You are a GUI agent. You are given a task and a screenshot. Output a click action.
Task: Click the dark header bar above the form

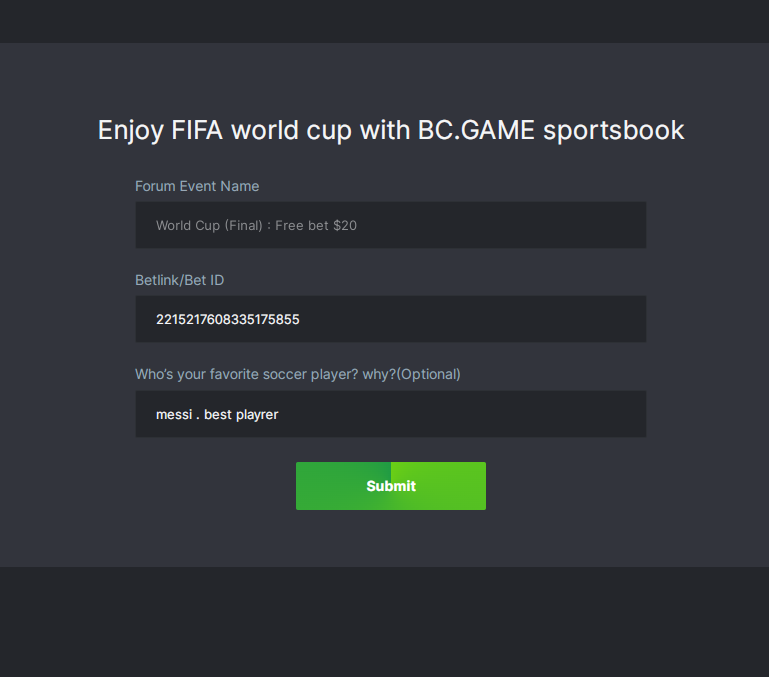(384, 21)
